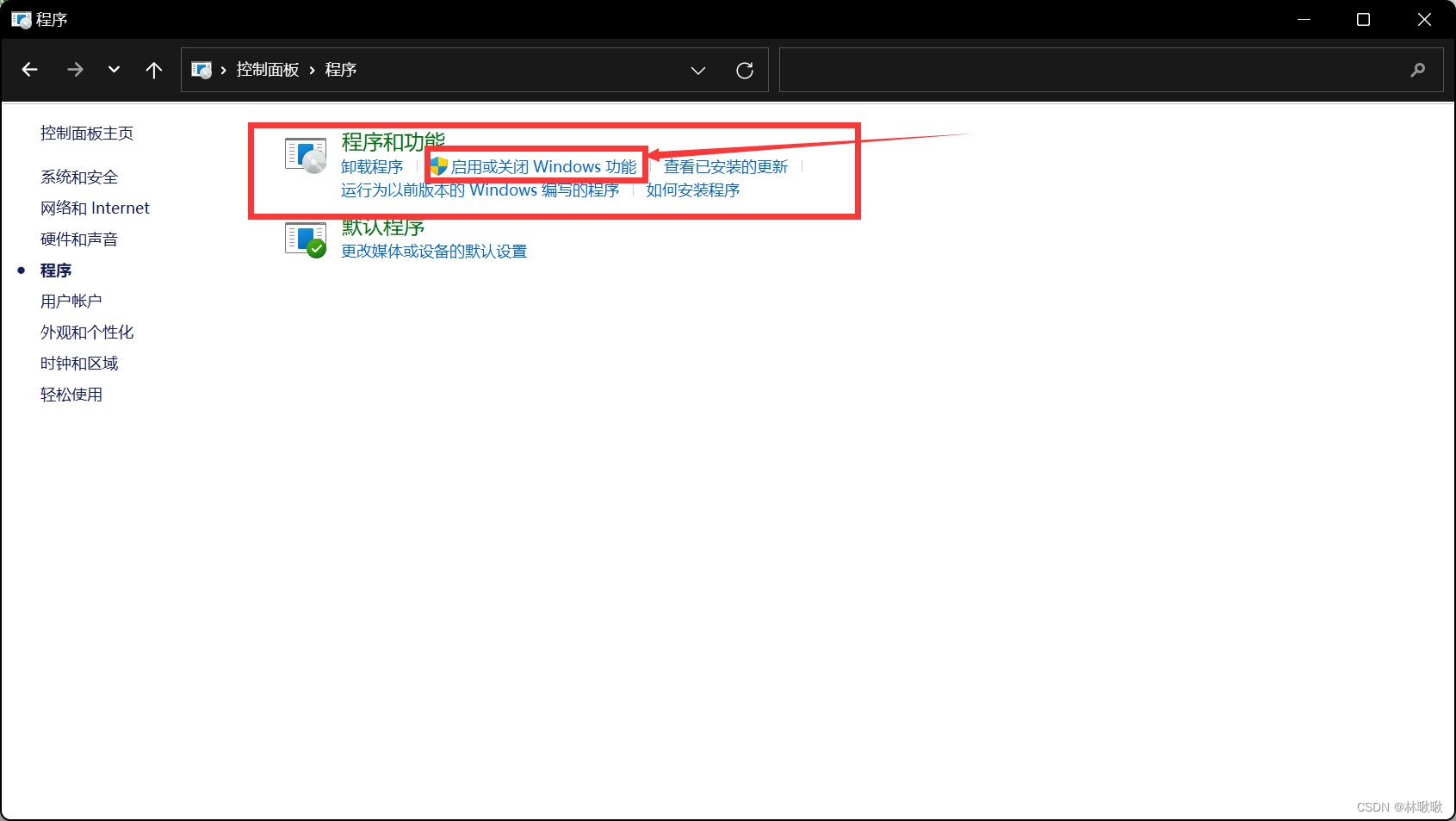The width and height of the screenshot is (1456, 821).
Task: Go back with the back arrow
Action: tap(30, 70)
